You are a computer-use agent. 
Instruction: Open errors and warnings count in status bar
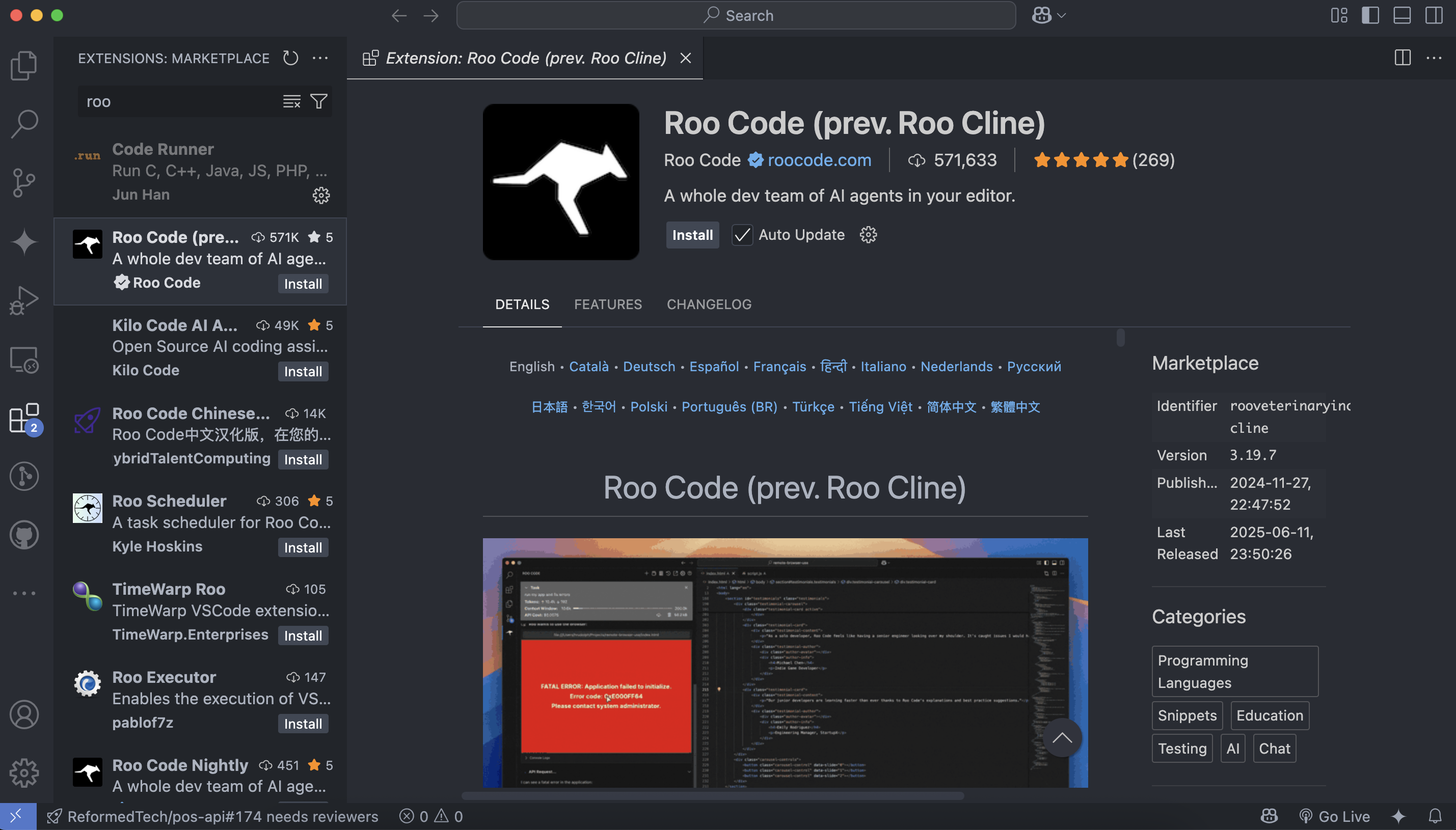pos(431,816)
